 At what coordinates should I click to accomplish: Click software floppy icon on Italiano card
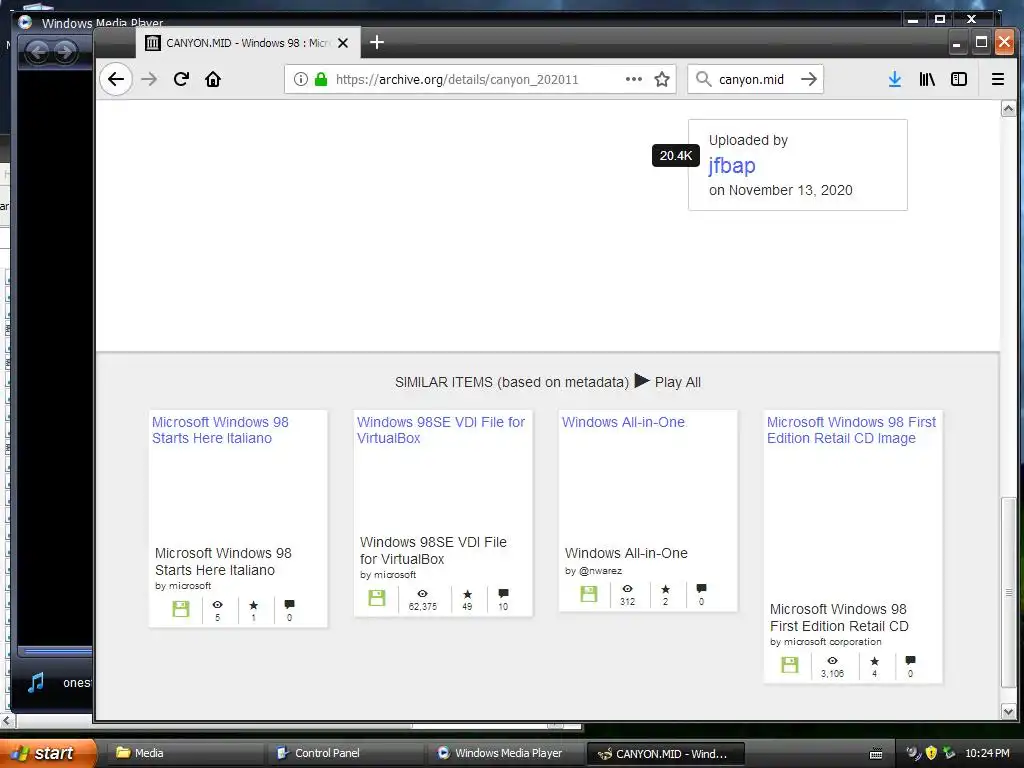tap(181, 609)
